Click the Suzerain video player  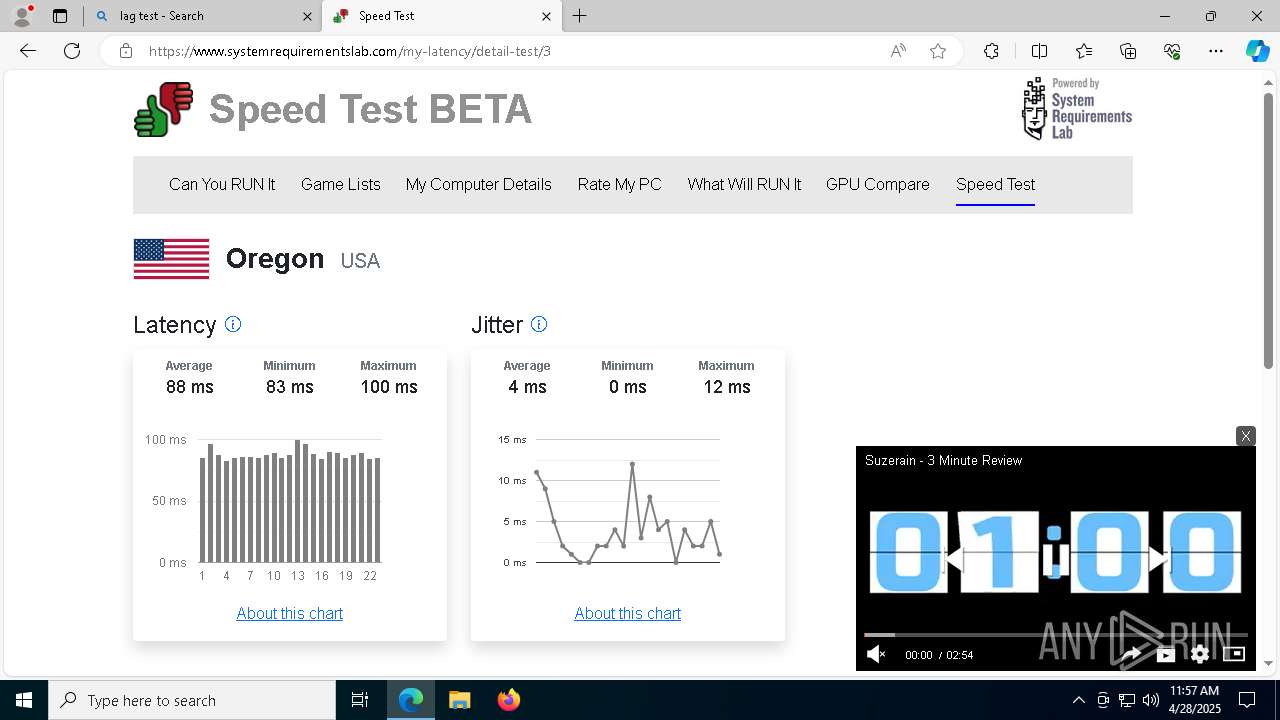coord(1055,558)
